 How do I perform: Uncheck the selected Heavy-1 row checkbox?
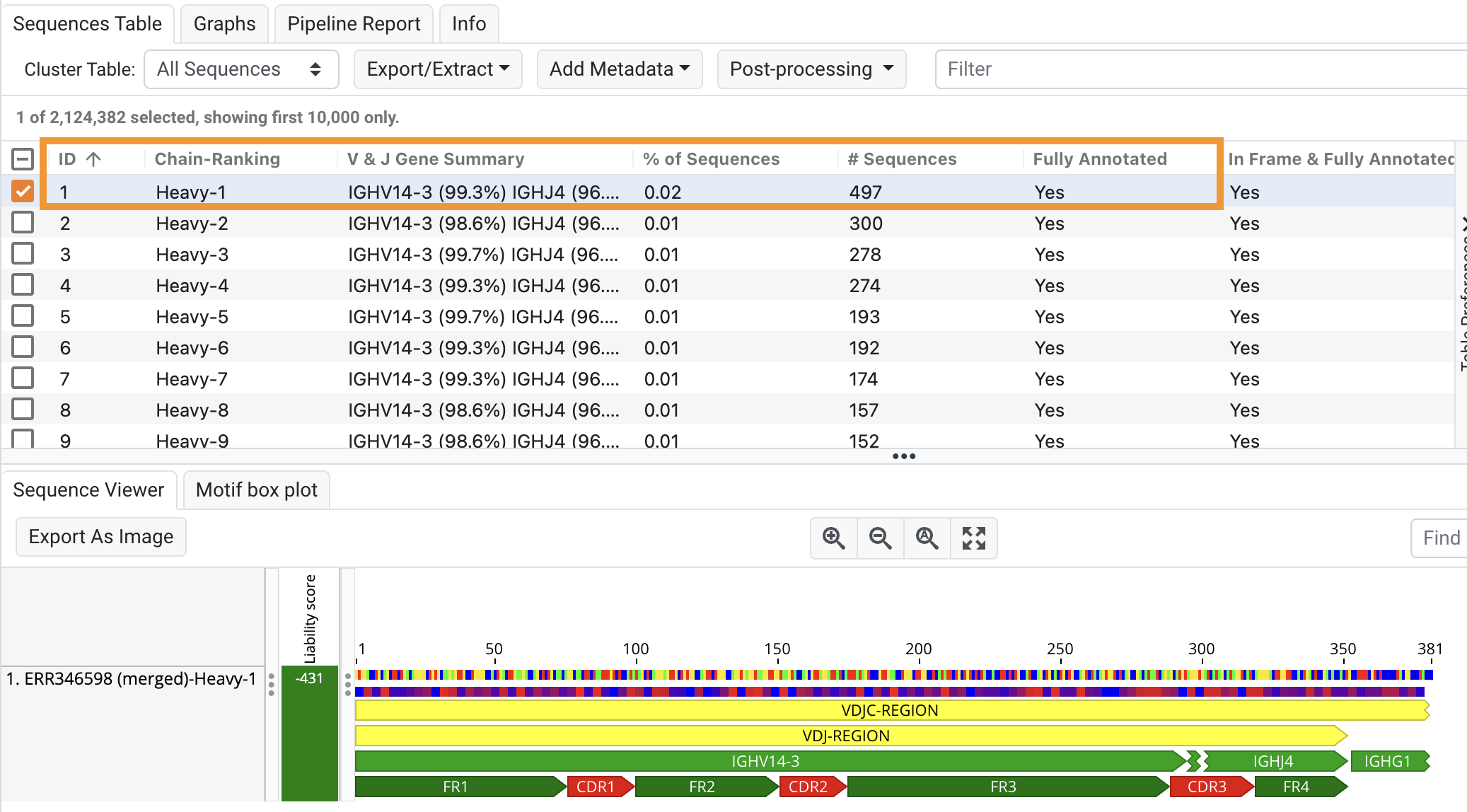23,191
